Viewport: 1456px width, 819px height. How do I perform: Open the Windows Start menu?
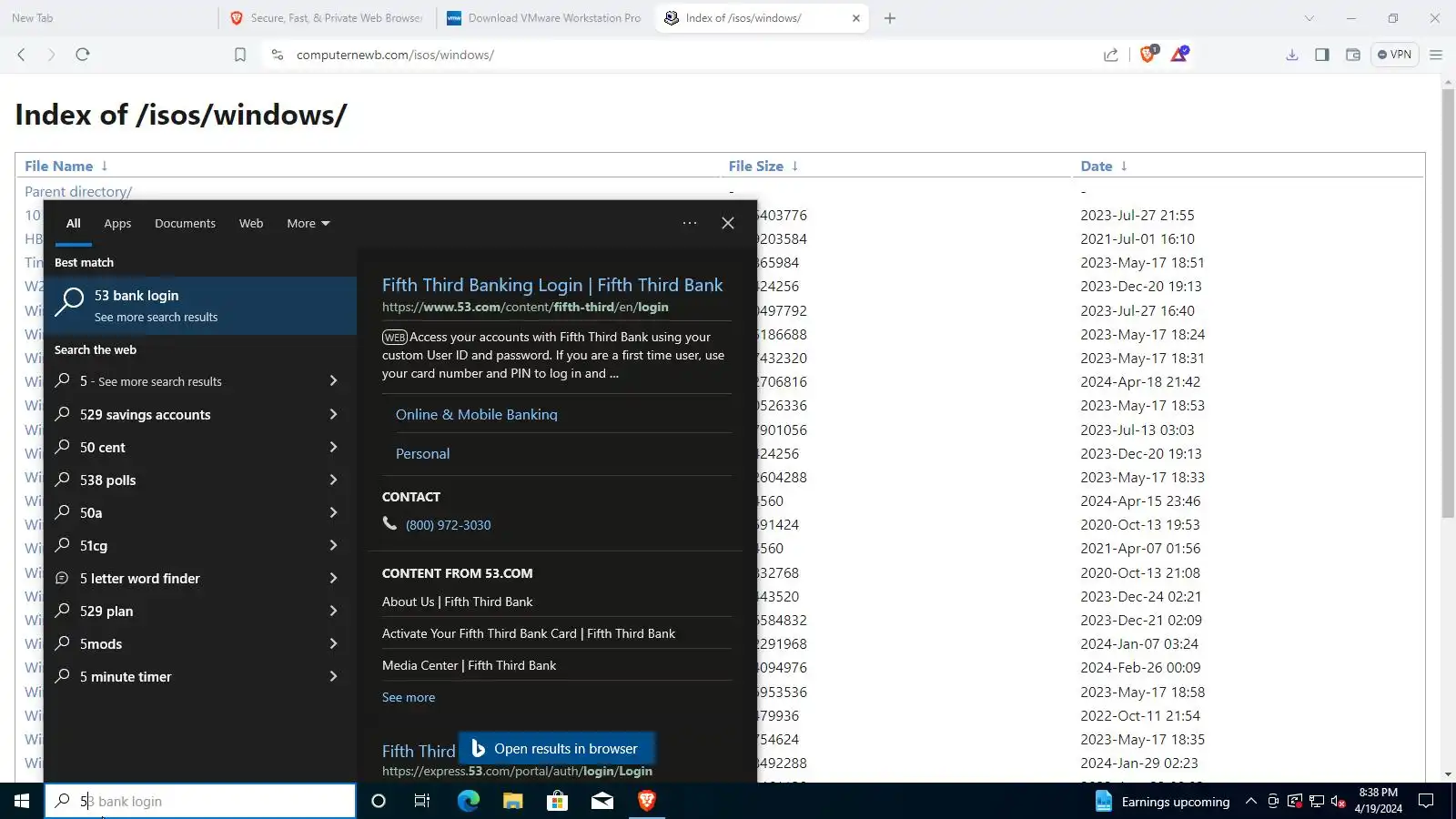[x=22, y=801]
